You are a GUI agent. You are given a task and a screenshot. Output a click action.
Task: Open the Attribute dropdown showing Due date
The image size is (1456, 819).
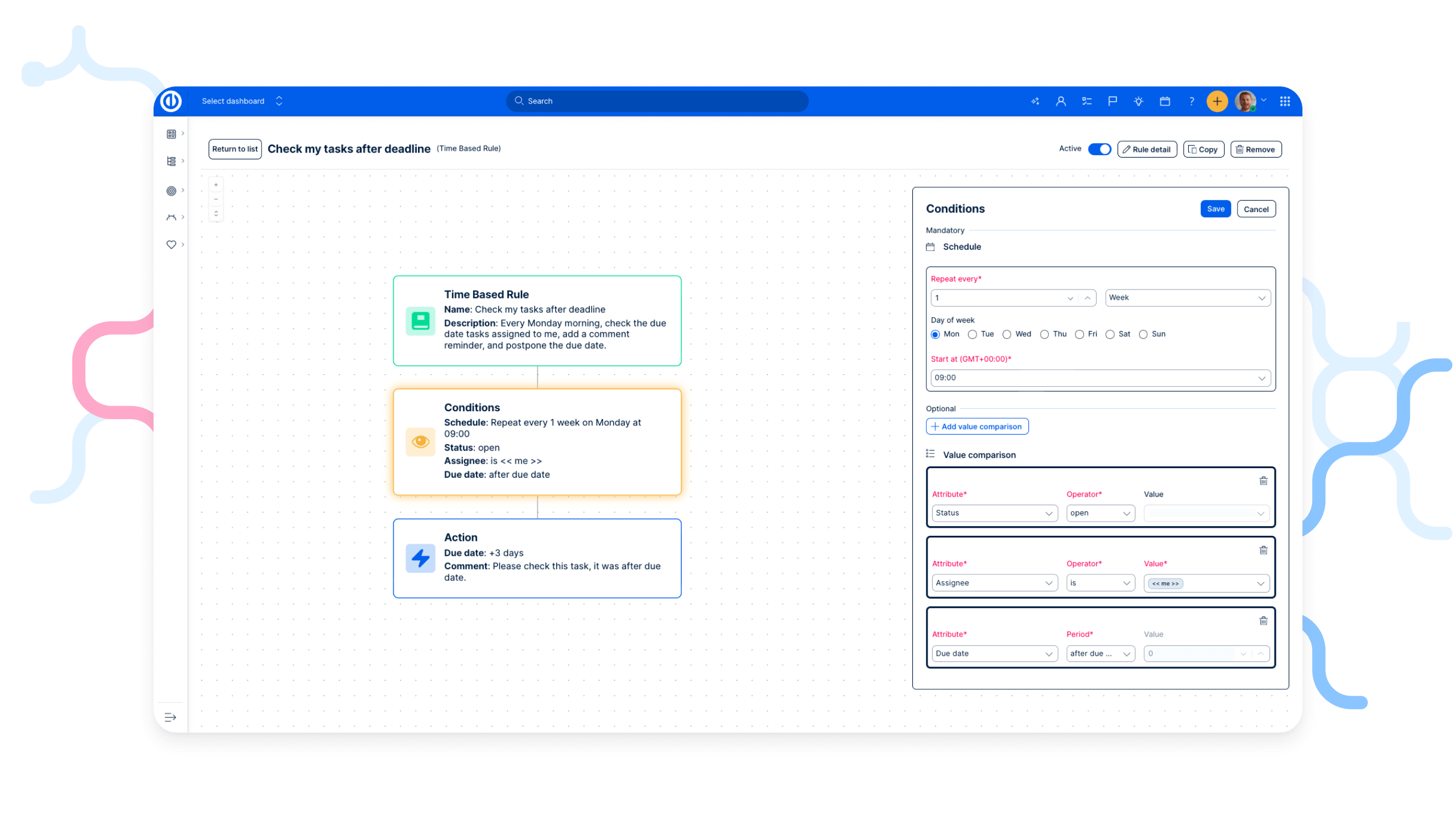tap(994, 653)
